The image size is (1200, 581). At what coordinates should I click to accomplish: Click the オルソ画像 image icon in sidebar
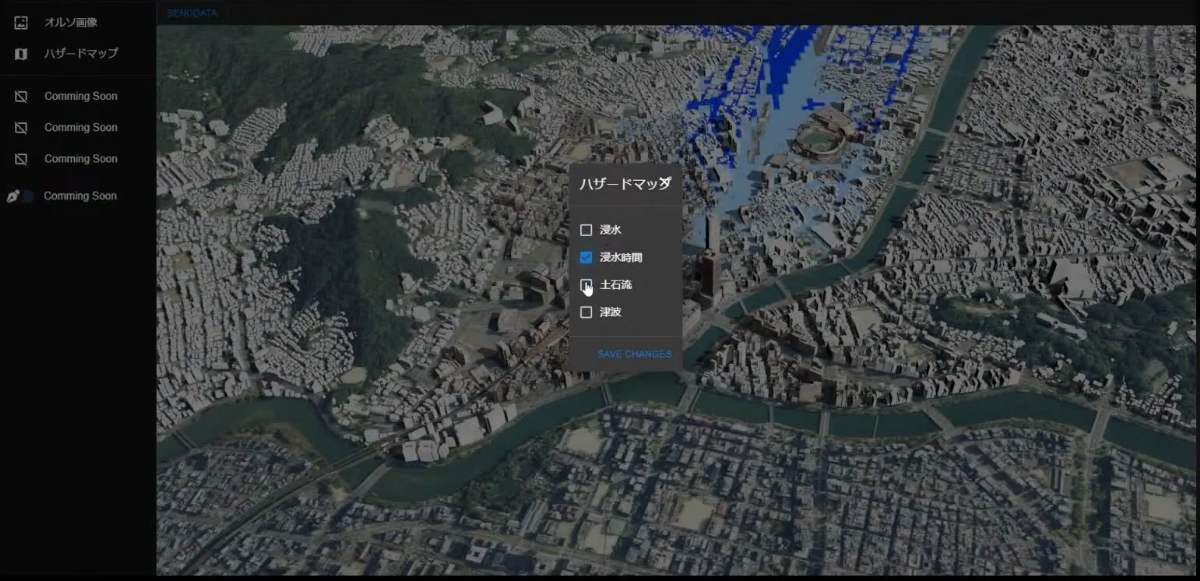pos(21,22)
